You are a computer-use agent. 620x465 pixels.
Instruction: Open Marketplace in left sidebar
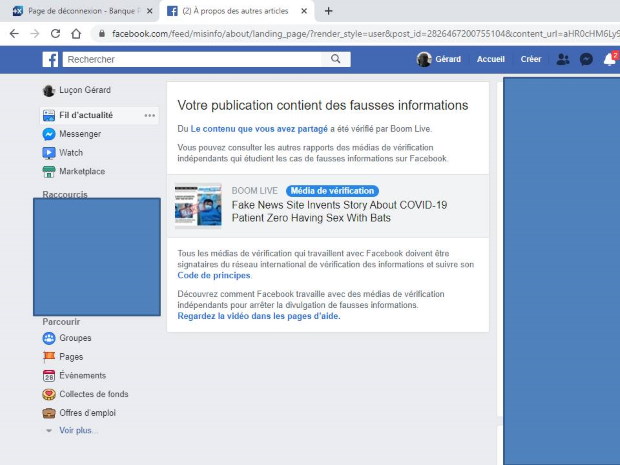pyautogui.click(x=81, y=171)
